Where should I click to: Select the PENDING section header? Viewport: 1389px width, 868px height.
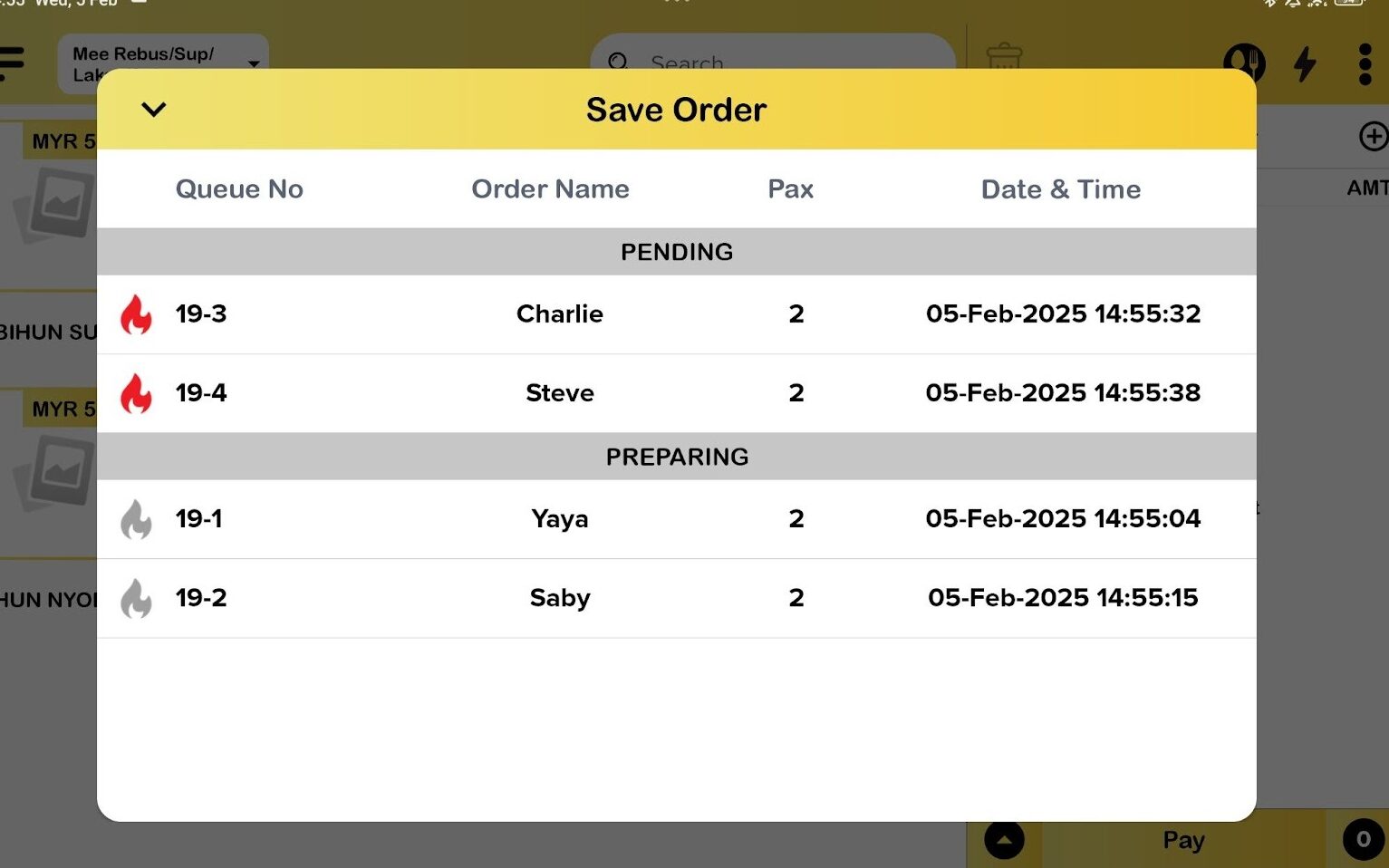click(x=676, y=252)
